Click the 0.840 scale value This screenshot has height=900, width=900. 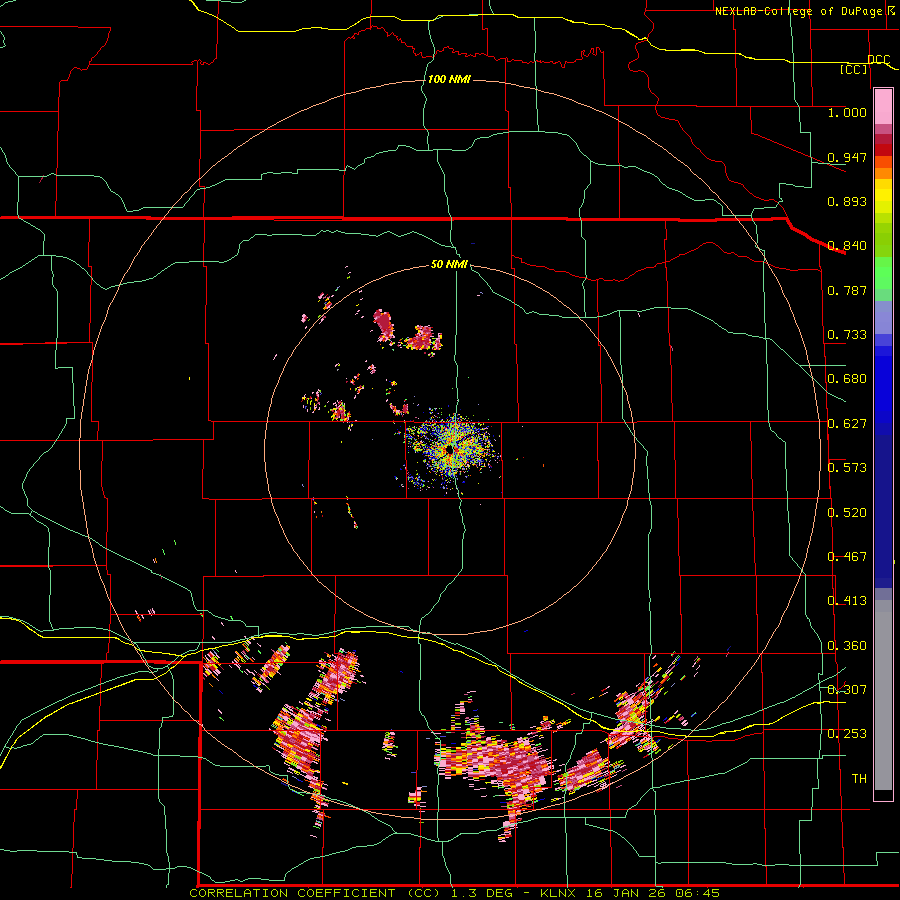pyautogui.click(x=847, y=246)
